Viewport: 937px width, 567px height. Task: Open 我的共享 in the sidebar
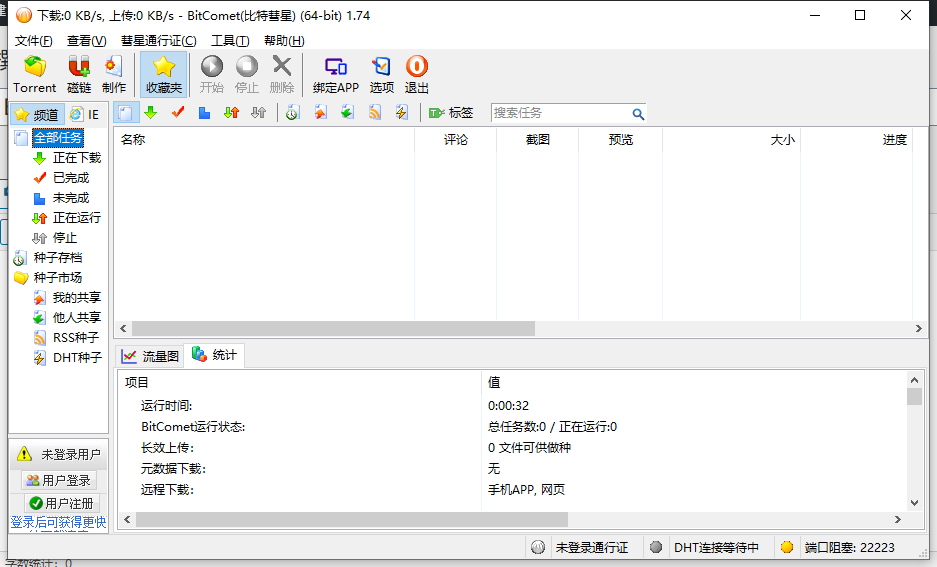pyautogui.click(x=76, y=298)
